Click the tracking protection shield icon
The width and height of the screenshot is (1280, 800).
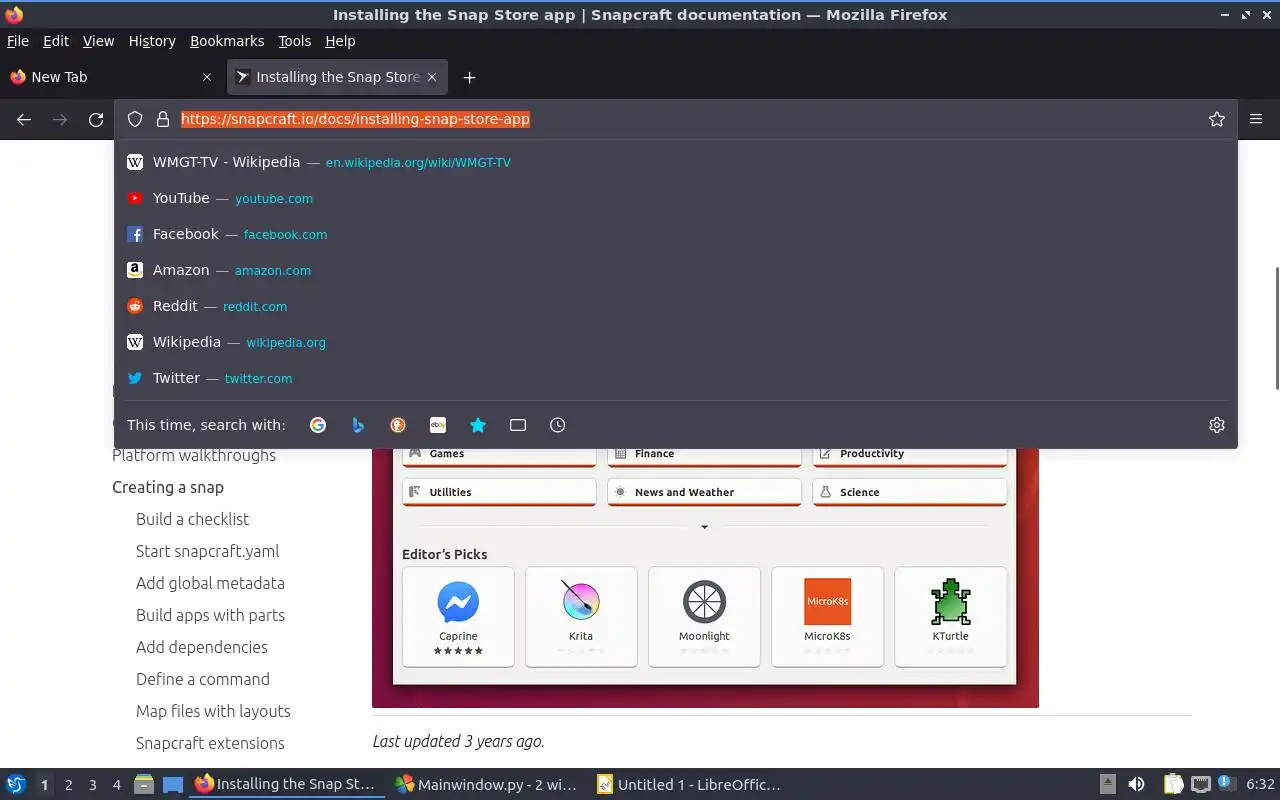pos(135,119)
